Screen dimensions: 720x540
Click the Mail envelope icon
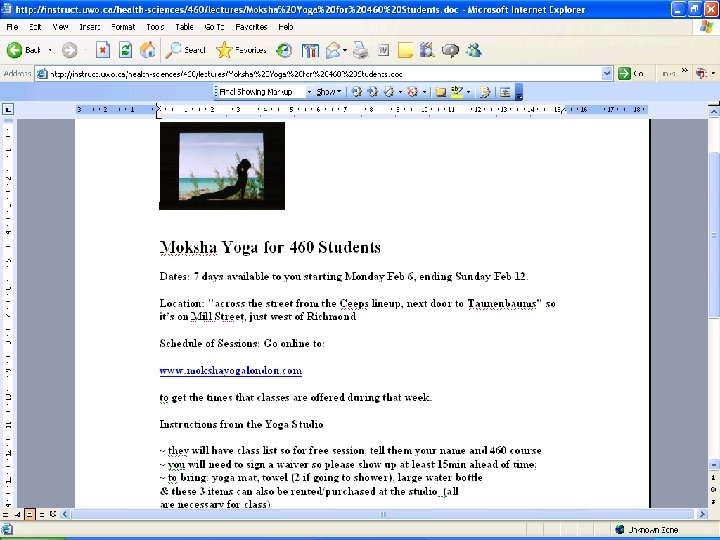(x=333, y=50)
